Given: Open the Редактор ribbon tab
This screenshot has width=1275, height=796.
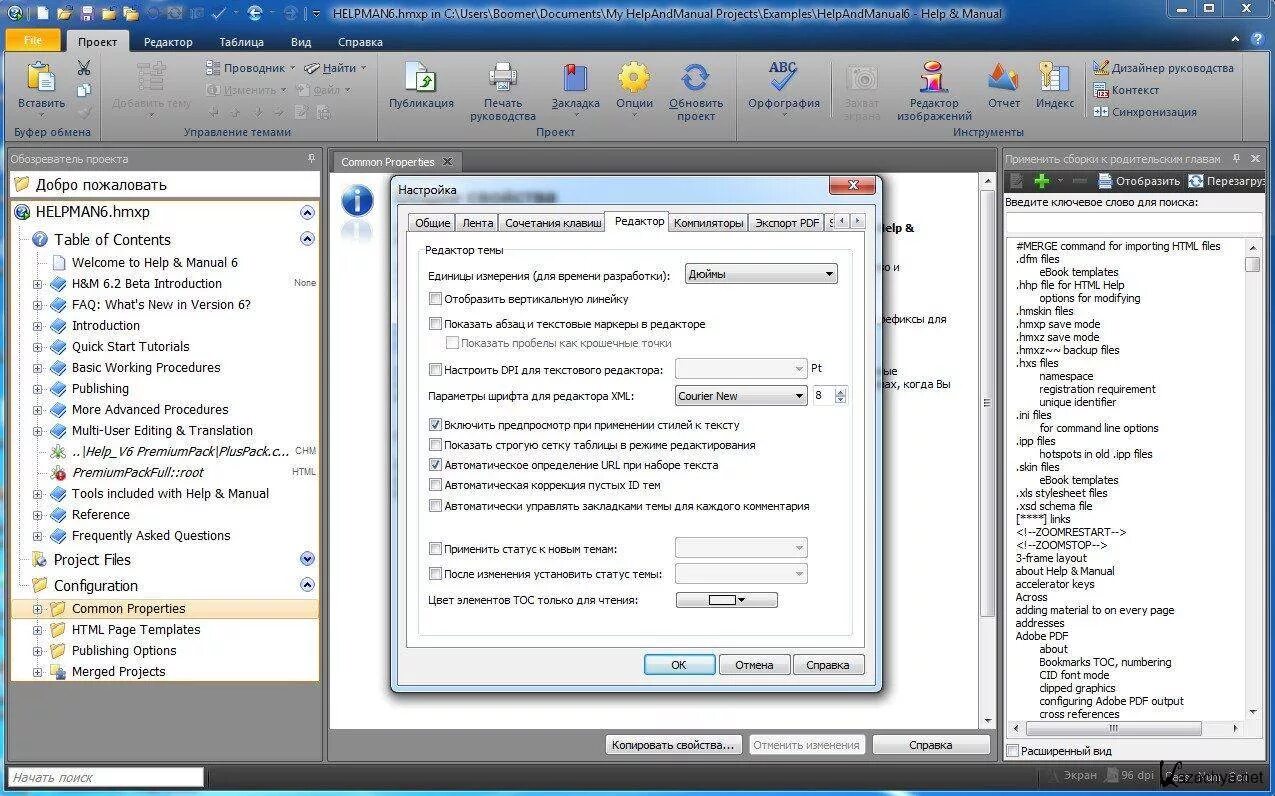Looking at the screenshot, I should click(168, 42).
